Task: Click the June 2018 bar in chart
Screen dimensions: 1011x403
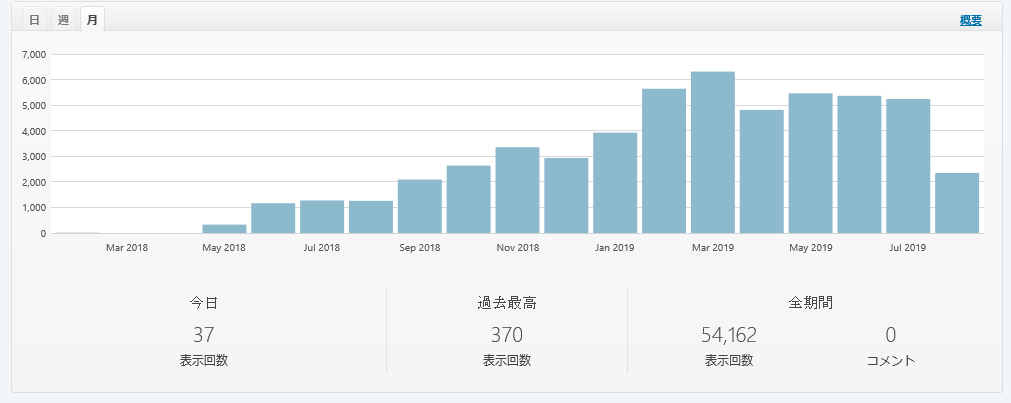Action: tap(273, 218)
